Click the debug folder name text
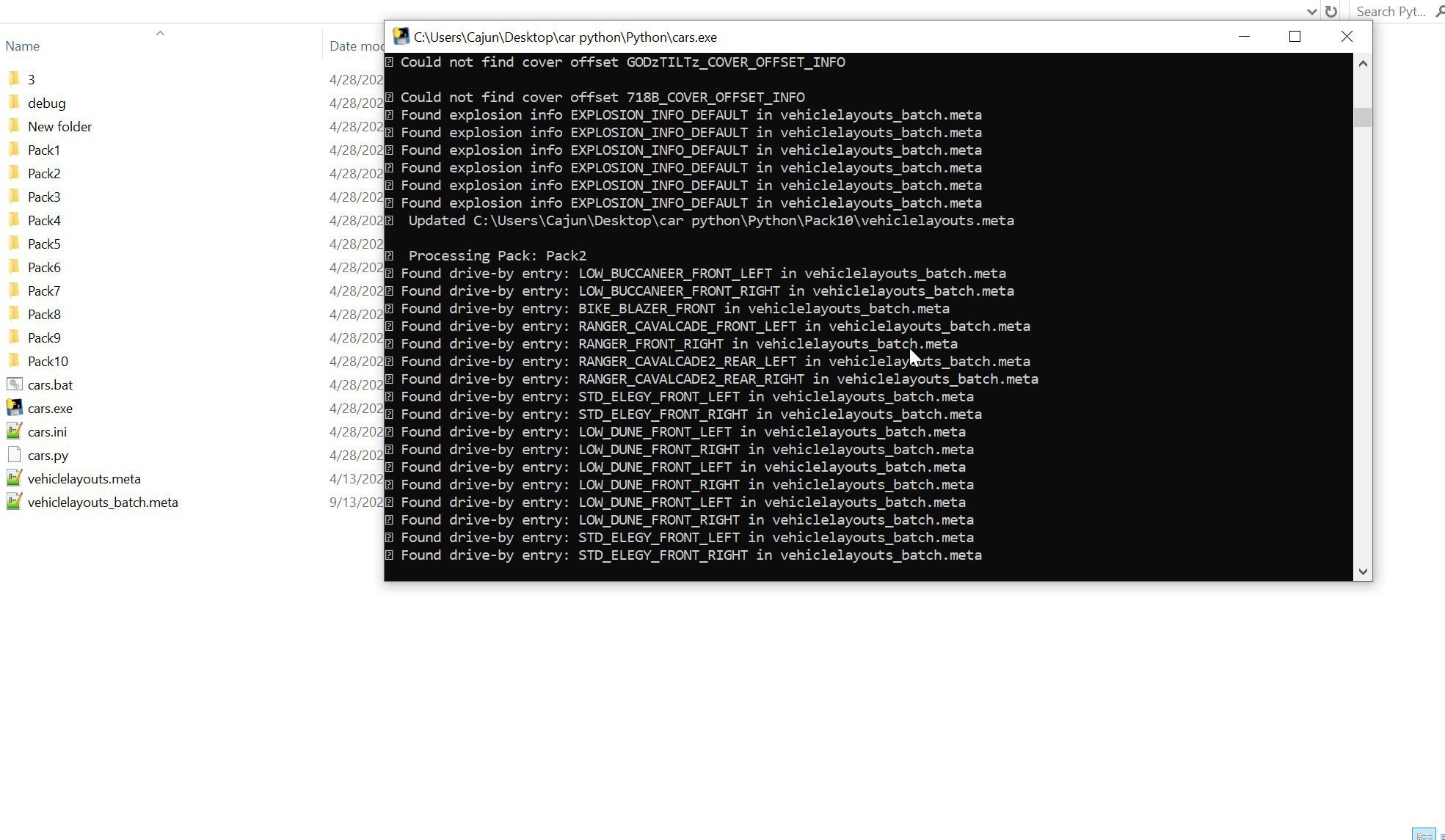The image size is (1445, 840). 46,103
